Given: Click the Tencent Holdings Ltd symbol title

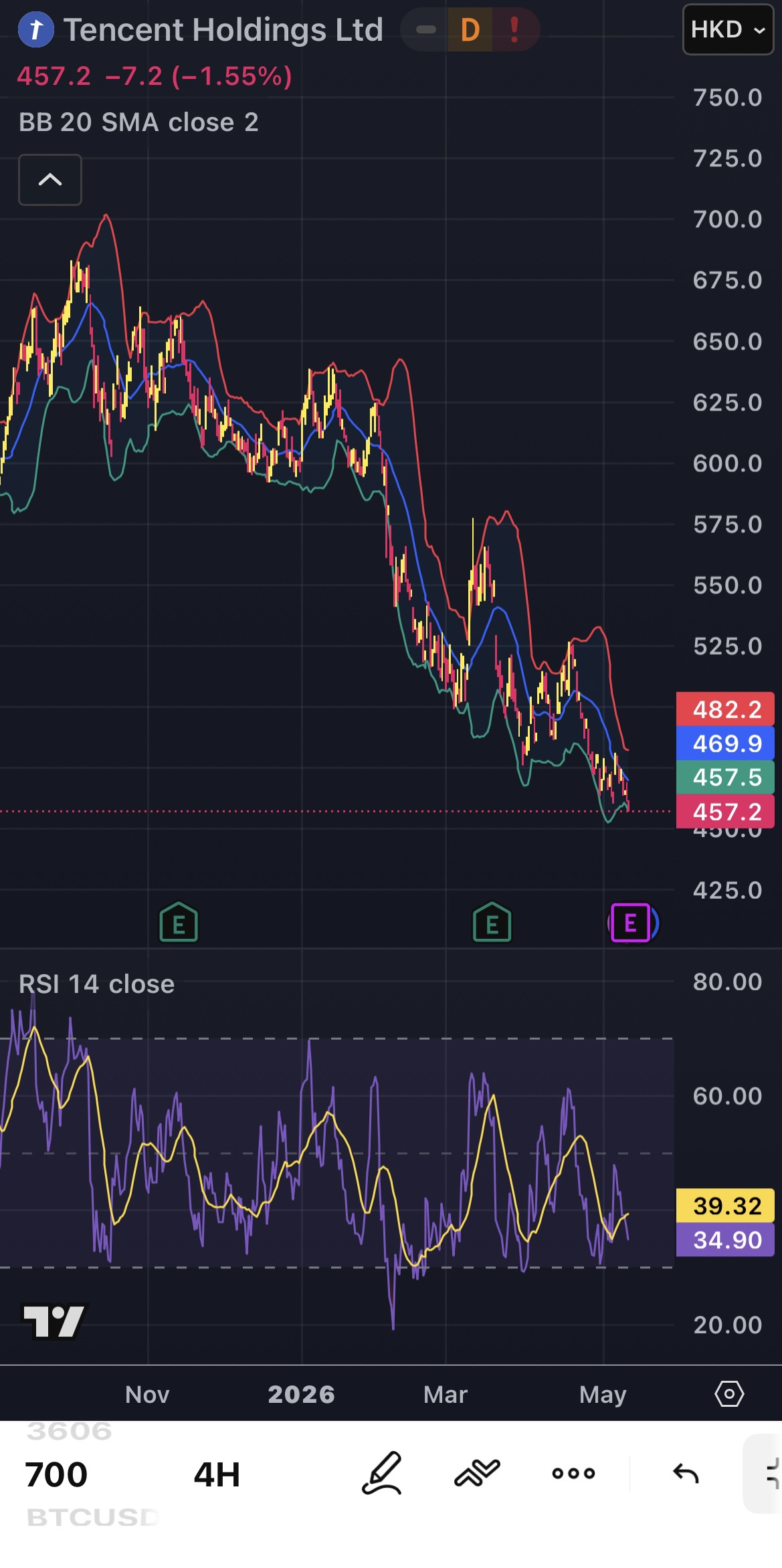Looking at the screenshot, I should click(x=223, y=29).
